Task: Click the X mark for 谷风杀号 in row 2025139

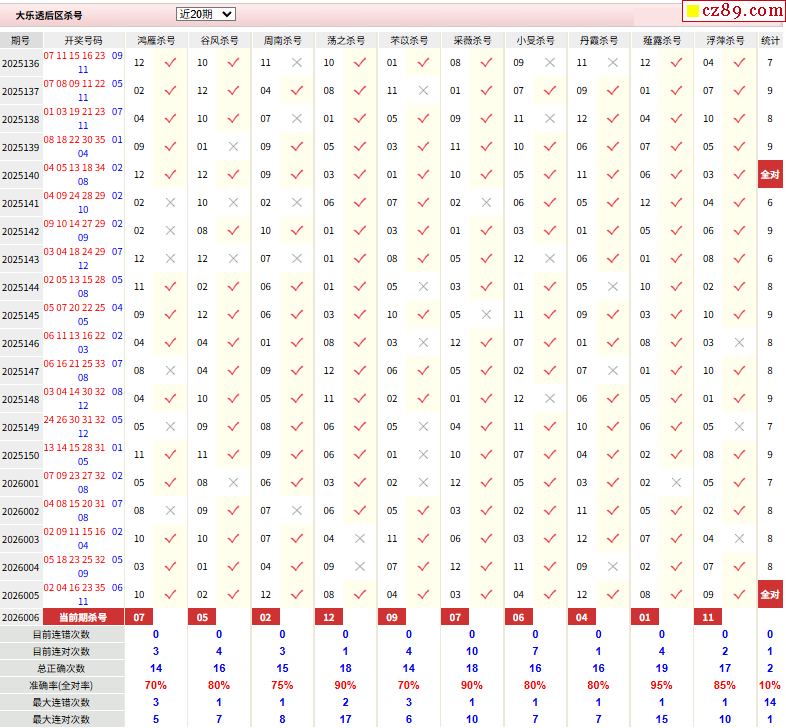Action: pyautogui.click(x=233, y=146)
